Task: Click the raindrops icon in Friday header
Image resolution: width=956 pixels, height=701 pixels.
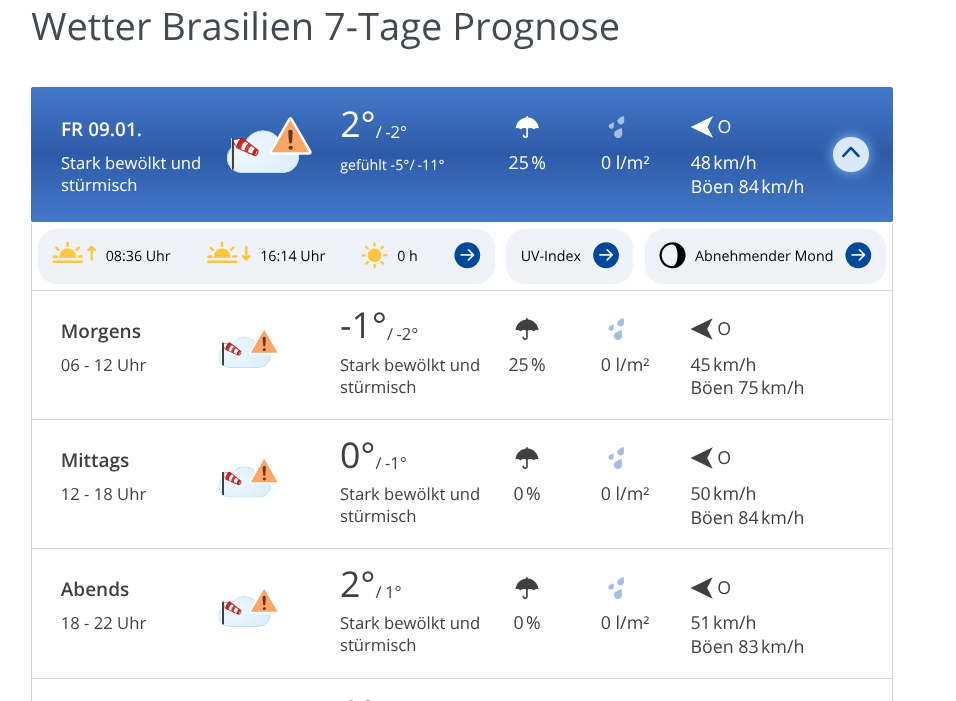Action: click(617, 128)
